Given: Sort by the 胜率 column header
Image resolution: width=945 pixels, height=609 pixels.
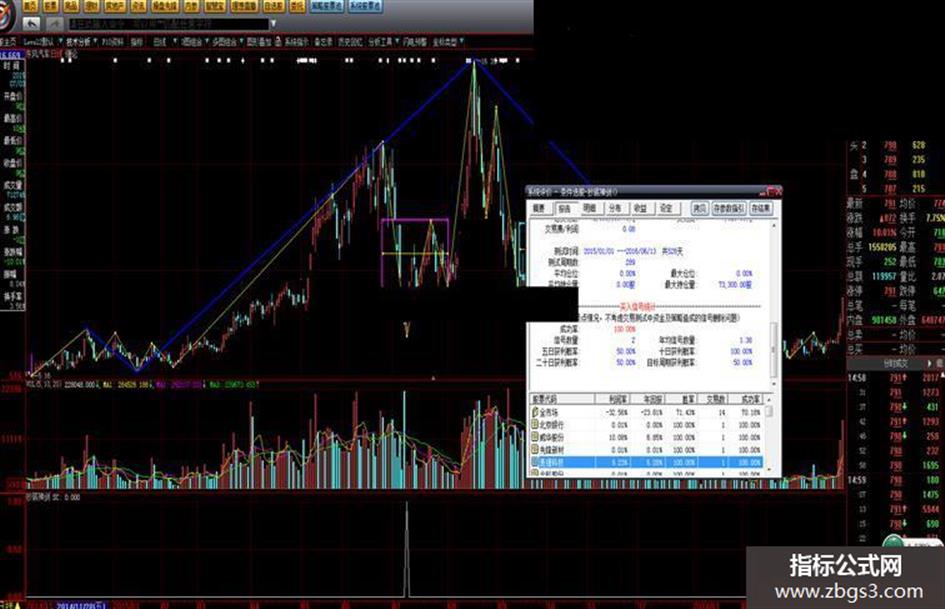Looking at the screenshot, I should pos(681,399).
